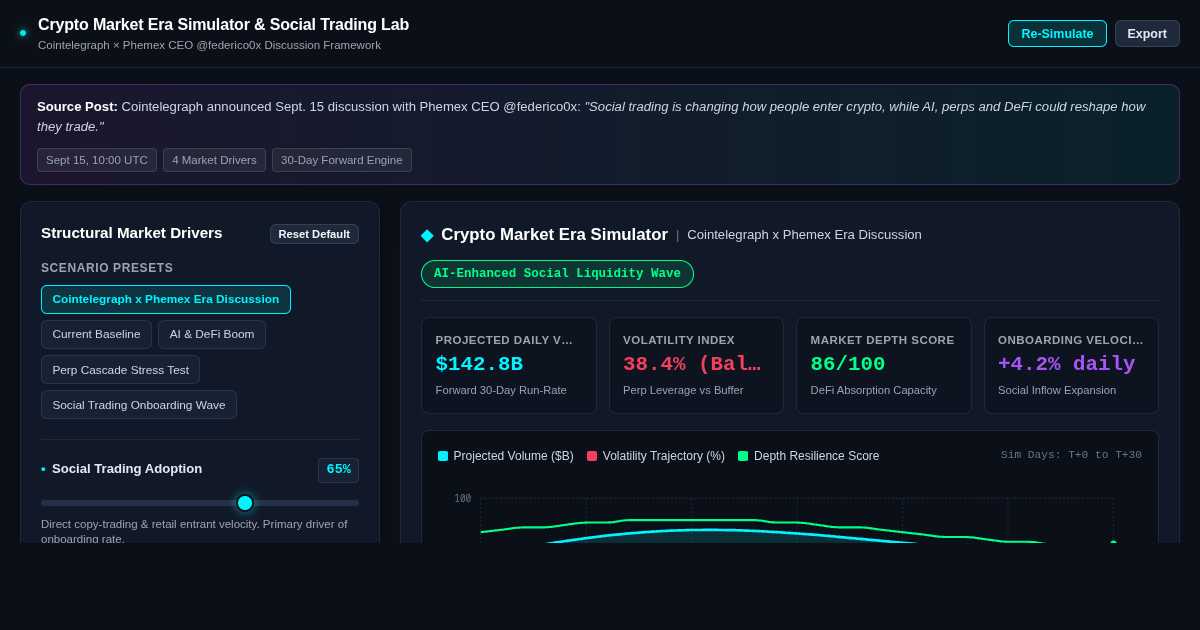Click the diamond icon beside Crypto Market Era Simulator
The image size is (1200, 630).
click(x=427, y=235)
